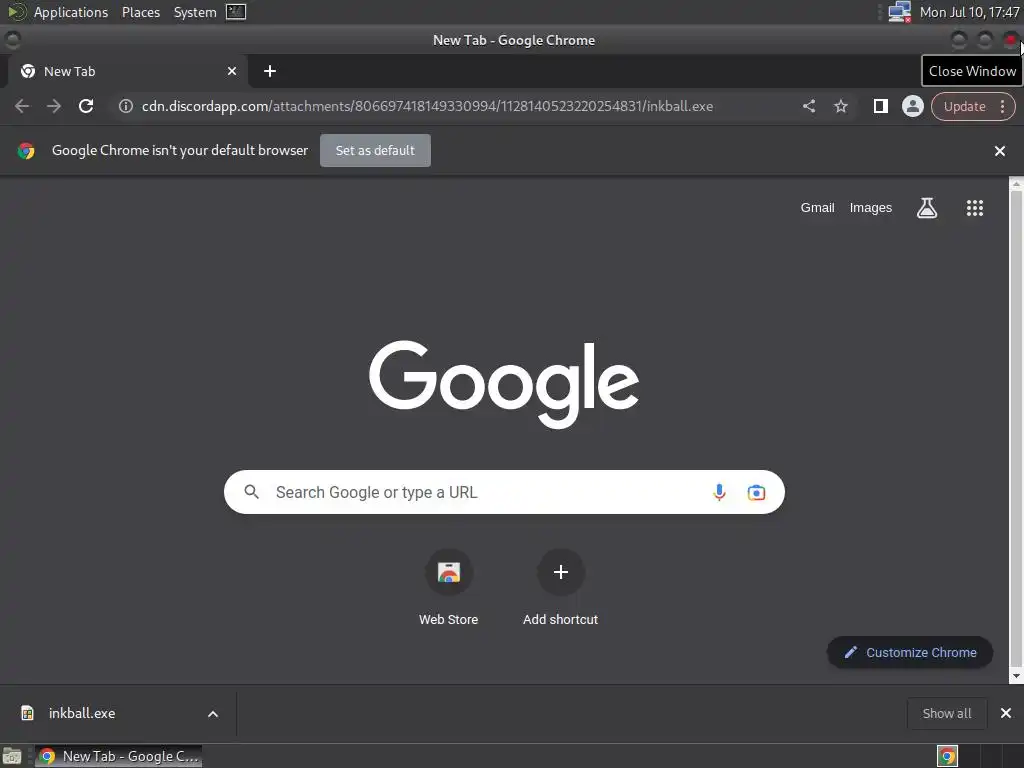1024x768 pixels.
Task: Bookmark this tab with the star icon
Action: (840, 106)
